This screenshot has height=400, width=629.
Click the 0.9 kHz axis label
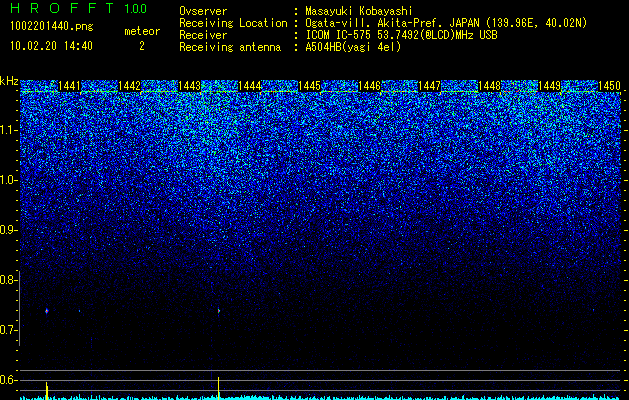point(7,230)
